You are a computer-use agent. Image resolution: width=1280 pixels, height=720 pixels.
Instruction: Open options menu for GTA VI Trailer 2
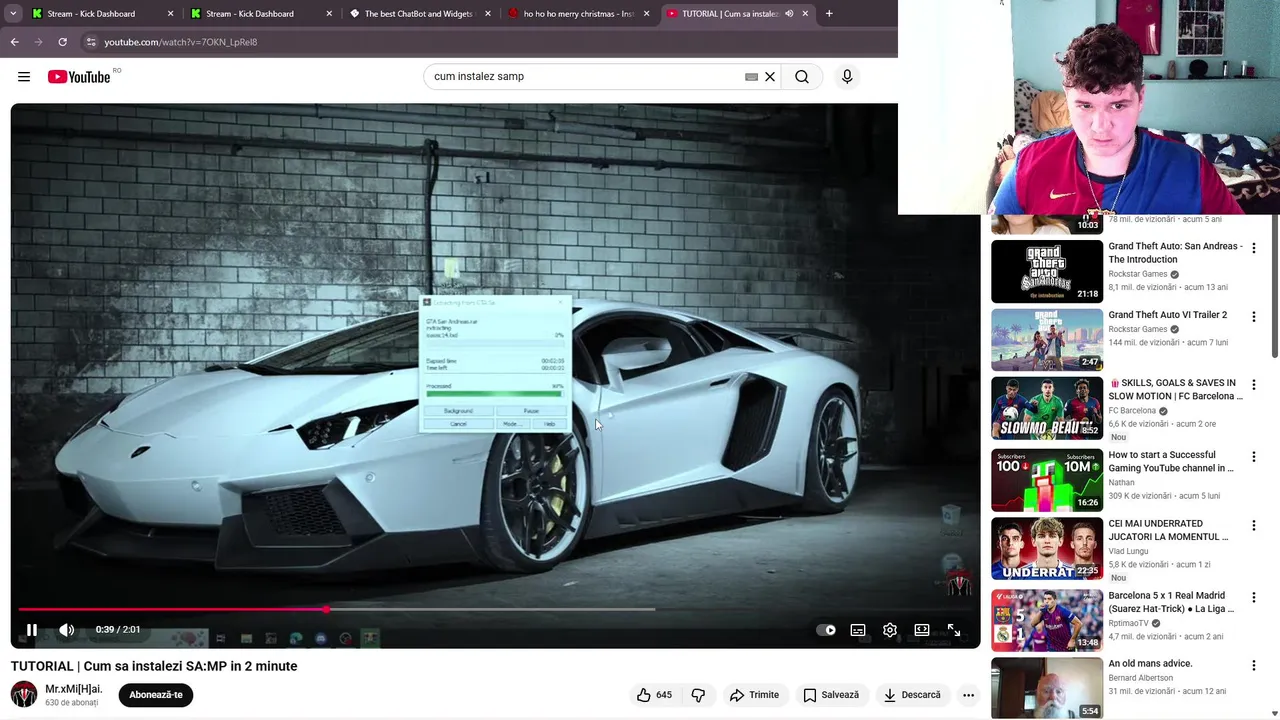pyautogui.click(x=1253, y=316)
